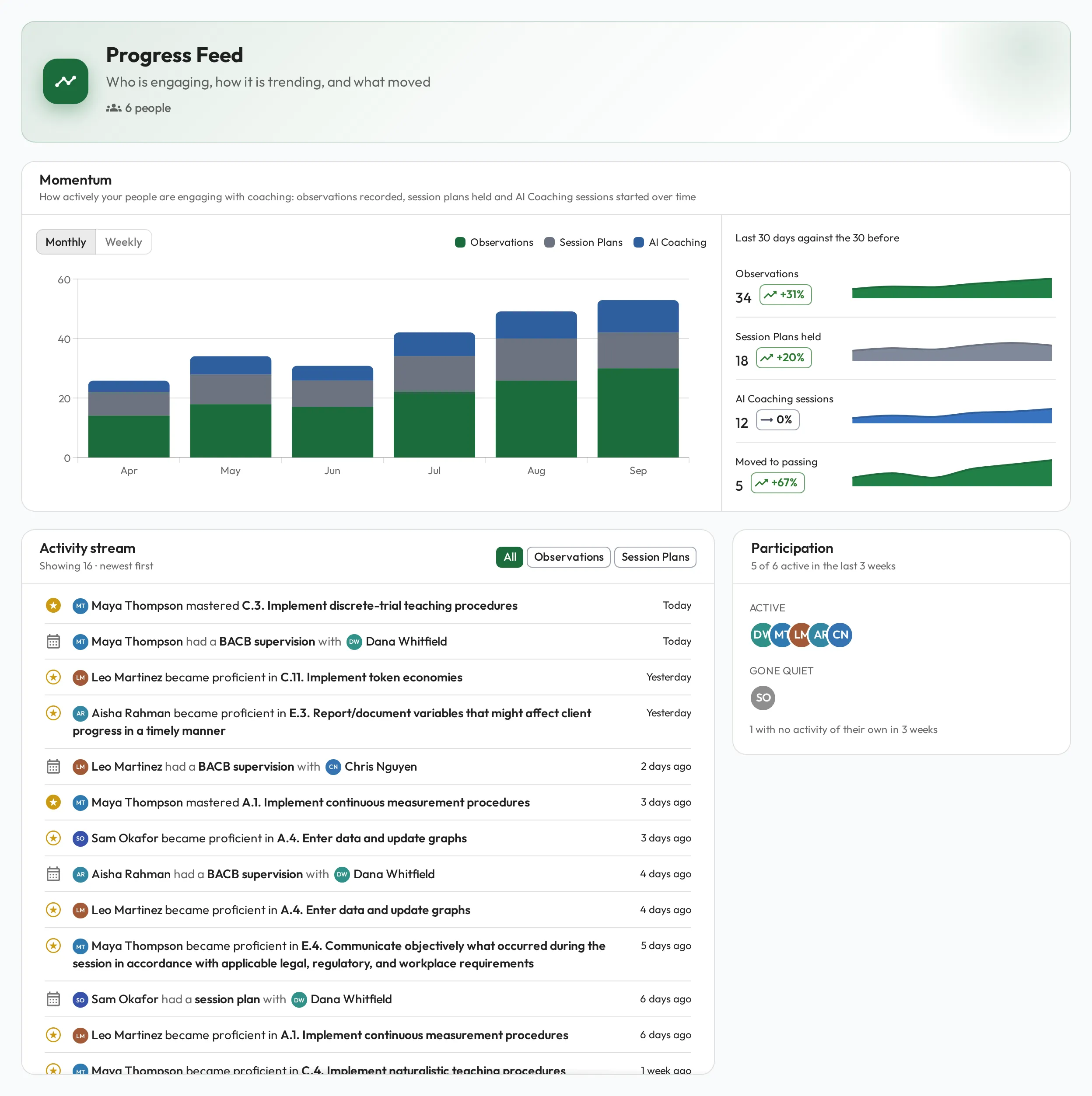Viewport: 1092px width, 1096px height.
Task: Switch the momentum chart to Monthly
Action: 66,242
